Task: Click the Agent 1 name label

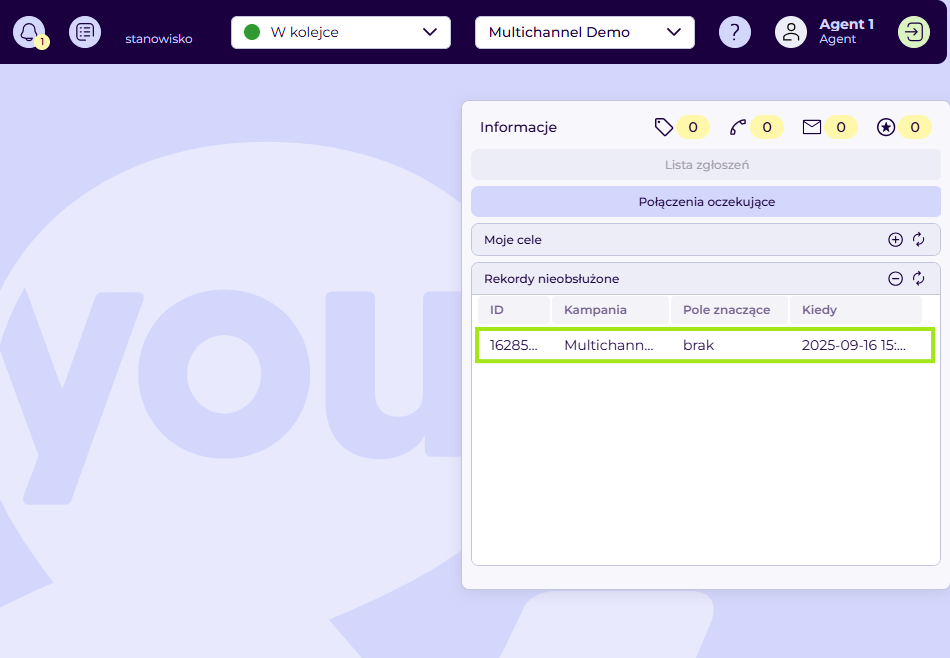Action: tap(846, 24)
